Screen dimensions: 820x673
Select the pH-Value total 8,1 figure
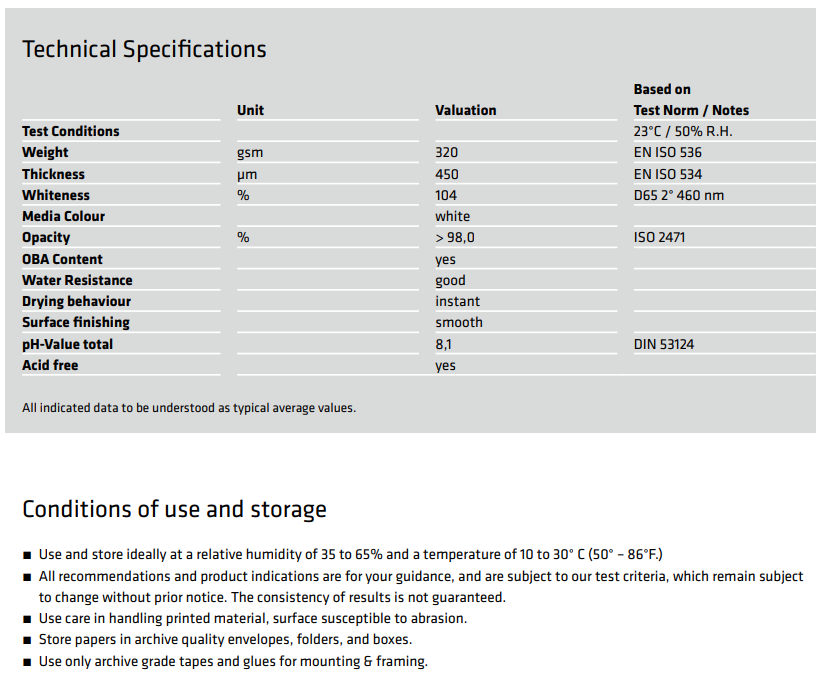(443, 344)
